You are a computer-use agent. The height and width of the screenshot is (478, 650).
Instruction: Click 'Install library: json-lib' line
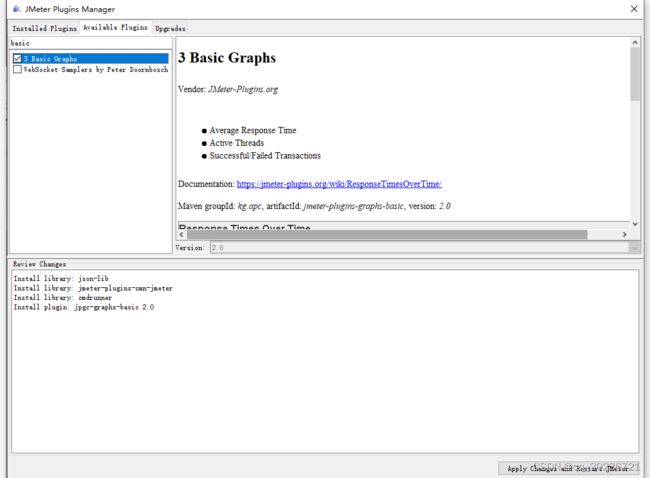click(61, 279)
